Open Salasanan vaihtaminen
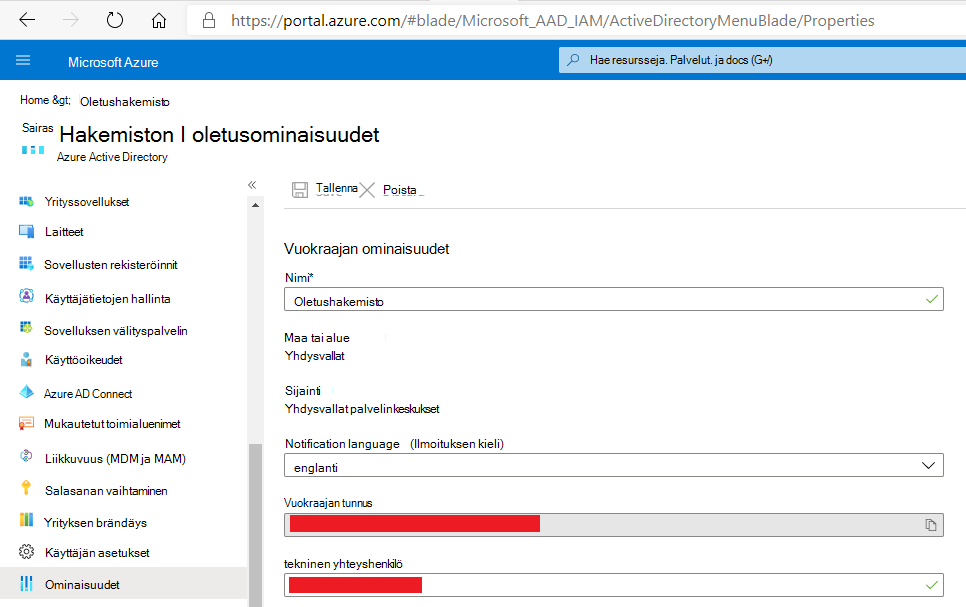 (106, 491)
